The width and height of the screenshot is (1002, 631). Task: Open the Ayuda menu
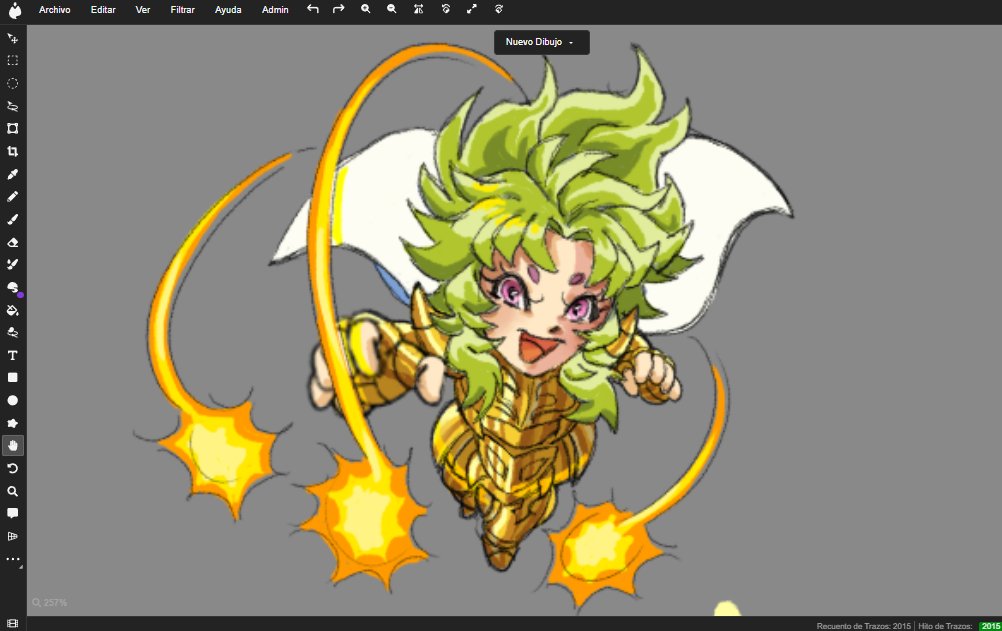227,10
